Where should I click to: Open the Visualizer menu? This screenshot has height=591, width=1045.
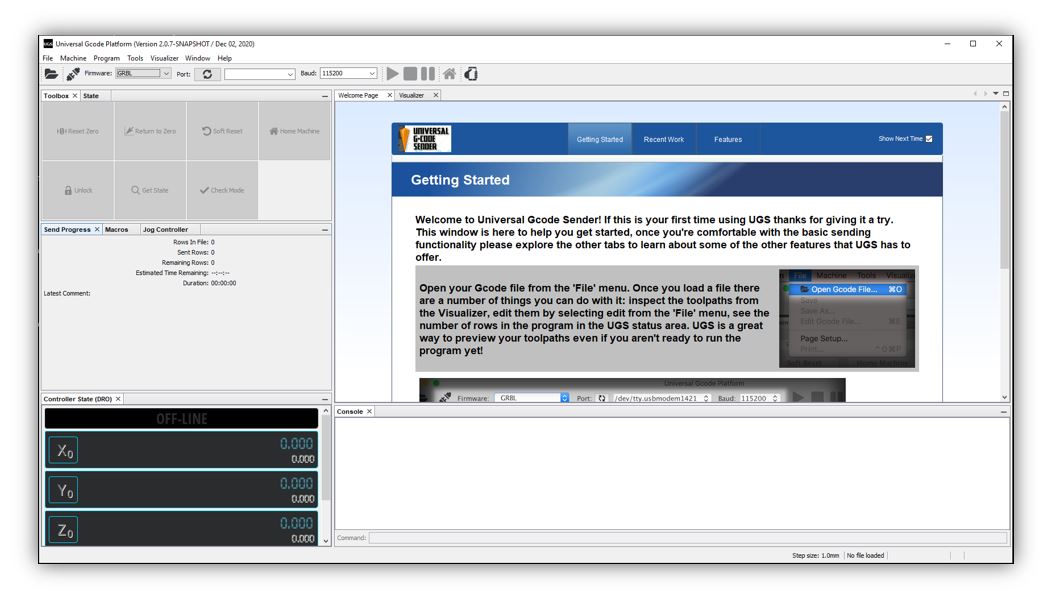coord(164,59)
